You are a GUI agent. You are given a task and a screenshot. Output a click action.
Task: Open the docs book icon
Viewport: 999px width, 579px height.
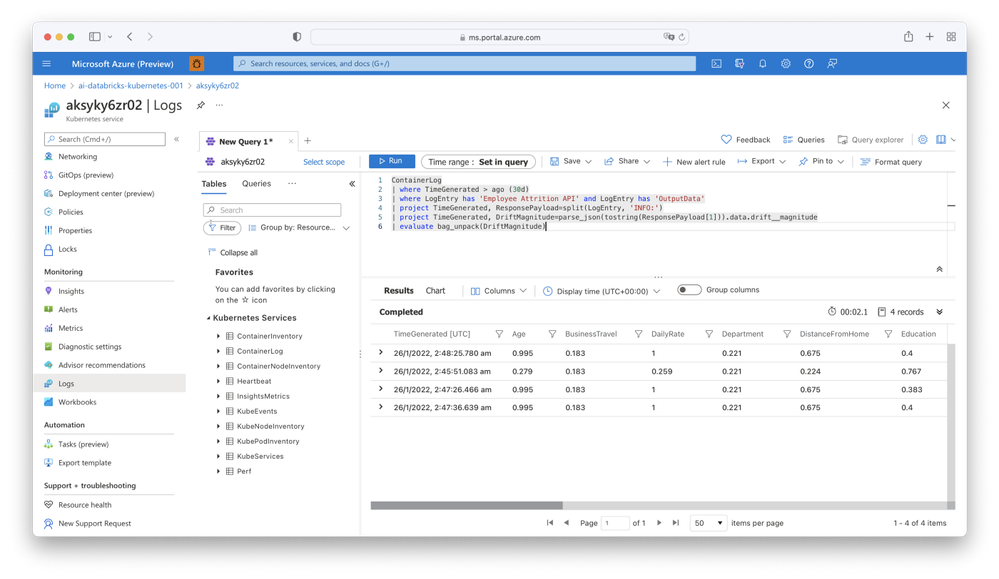[x=941, y=139]
